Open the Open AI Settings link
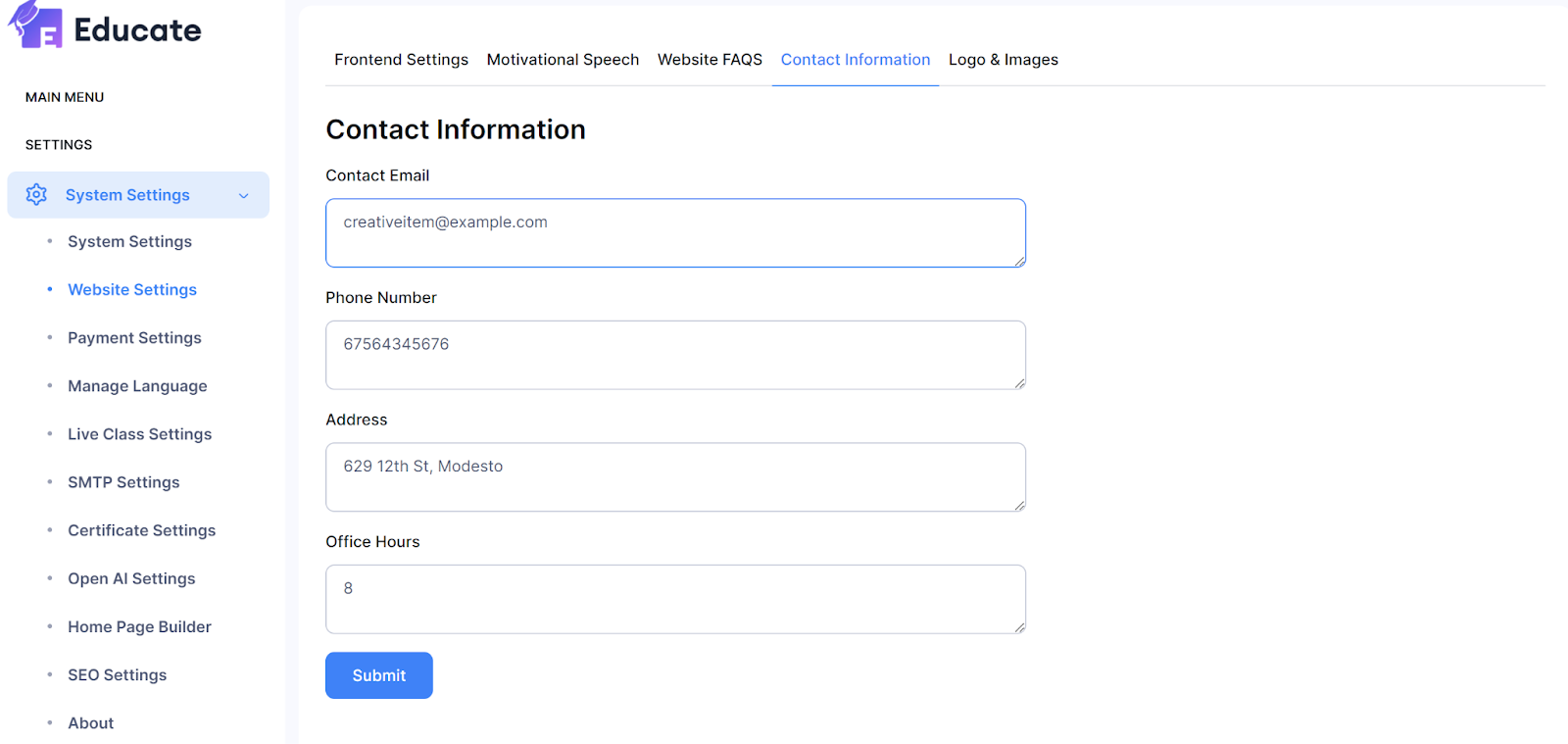Viewport: 1568px width, 744px height. coord(131,578)
